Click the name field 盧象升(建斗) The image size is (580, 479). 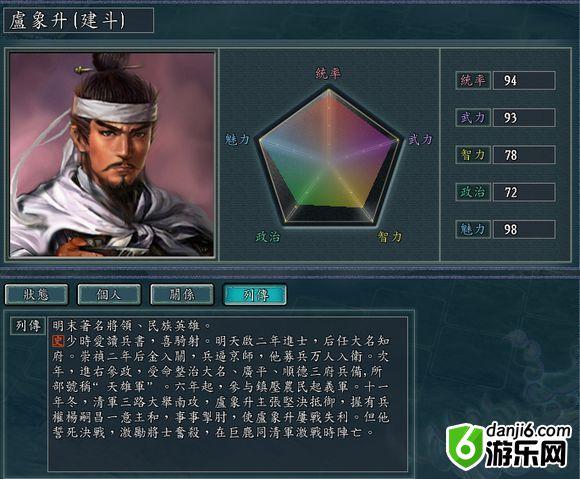click(78, 20)
